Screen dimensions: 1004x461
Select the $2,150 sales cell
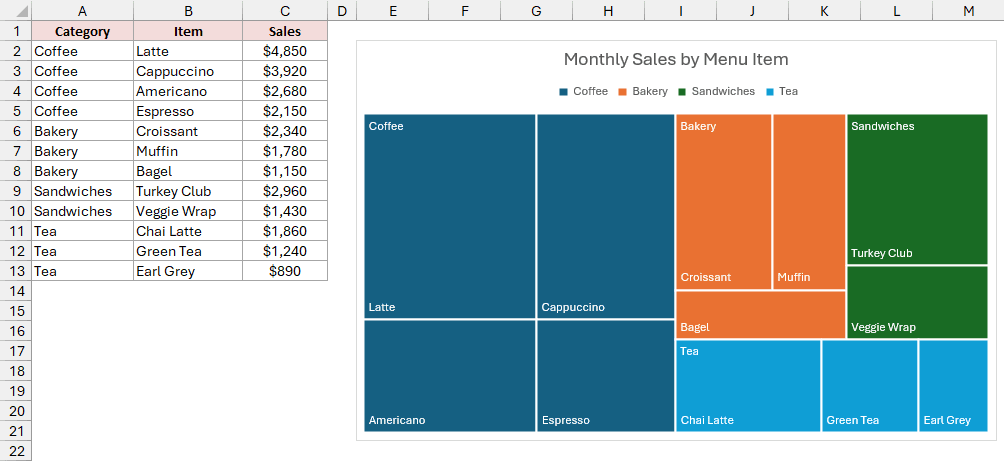tap(285, 111)
